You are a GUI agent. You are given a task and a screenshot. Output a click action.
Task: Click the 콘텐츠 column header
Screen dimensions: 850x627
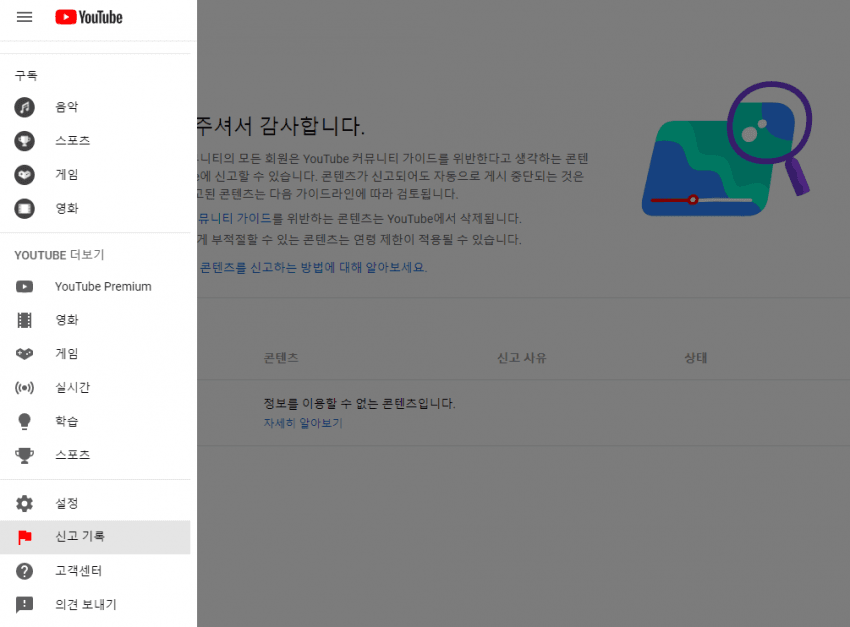[x=281, y=358]
